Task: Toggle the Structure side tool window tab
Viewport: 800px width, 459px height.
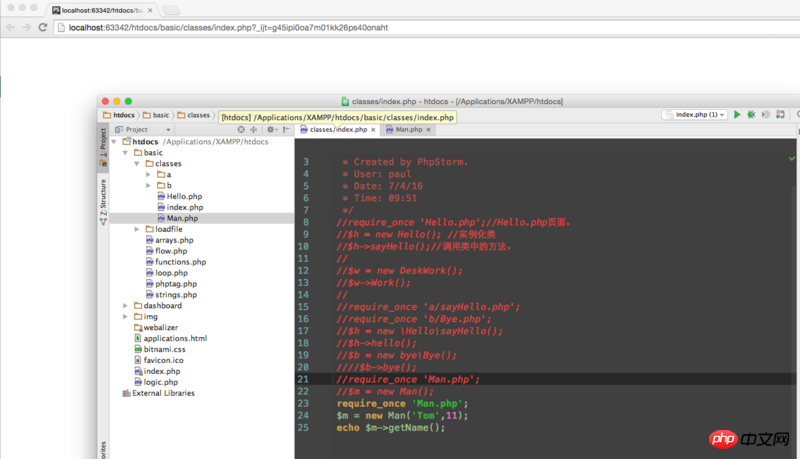Action: [x=103, y=198]
